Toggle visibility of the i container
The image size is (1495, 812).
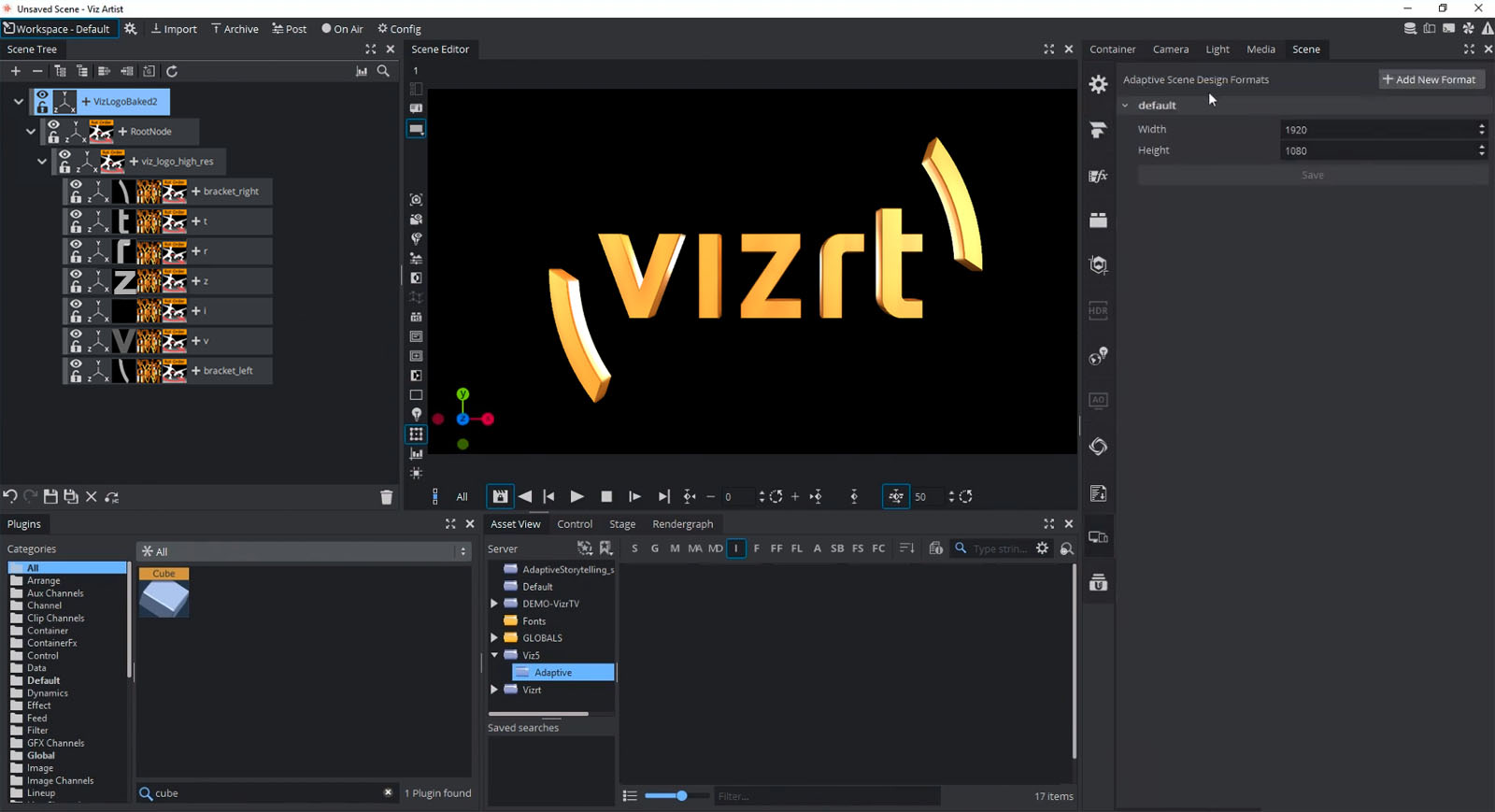[76, 305]
